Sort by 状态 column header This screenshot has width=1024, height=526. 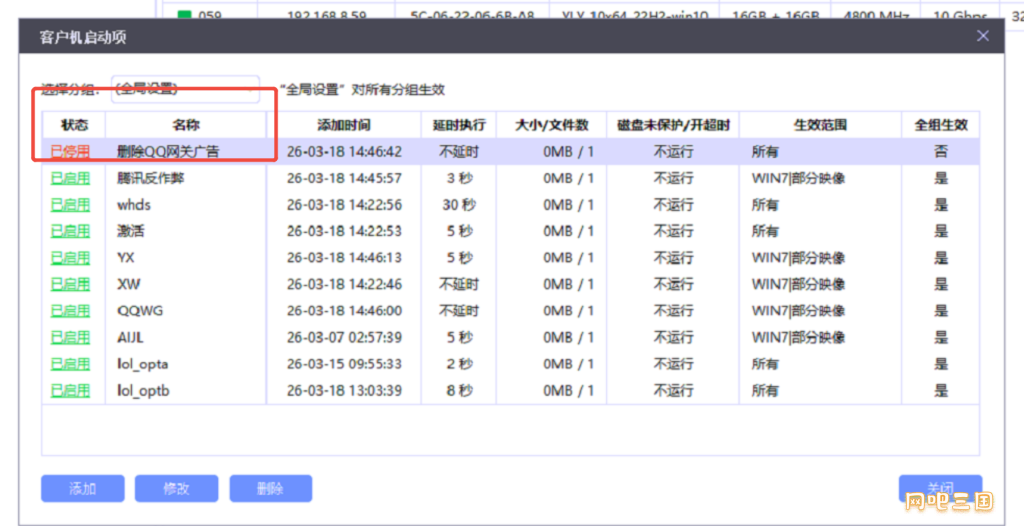coord(74,125)
